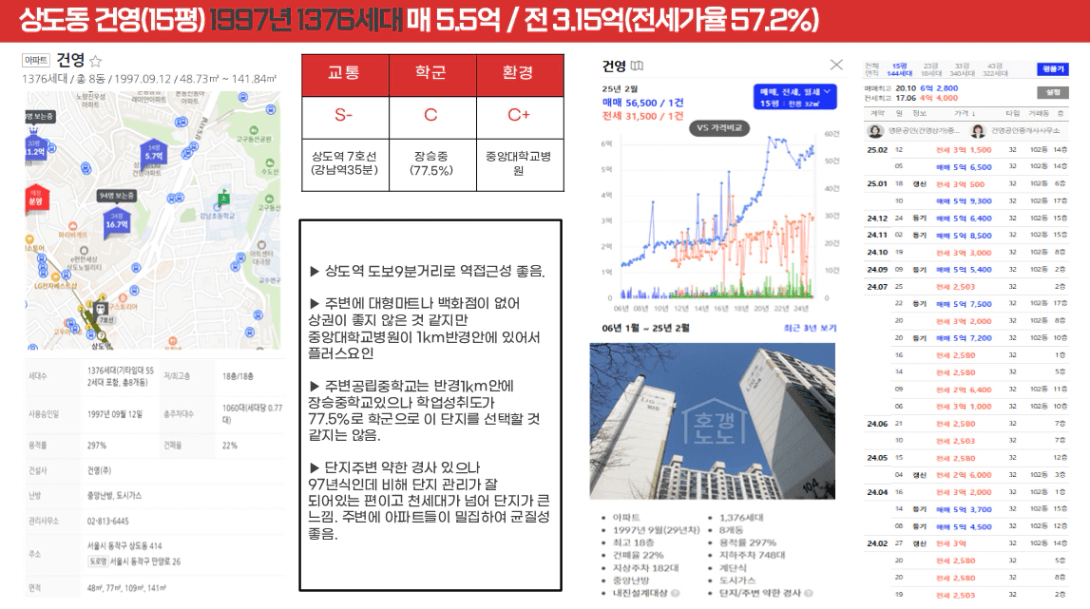Screen dimensions: 1090x609
Task: Click the blue button beside the area tabs
Action: click(1052, 69)
